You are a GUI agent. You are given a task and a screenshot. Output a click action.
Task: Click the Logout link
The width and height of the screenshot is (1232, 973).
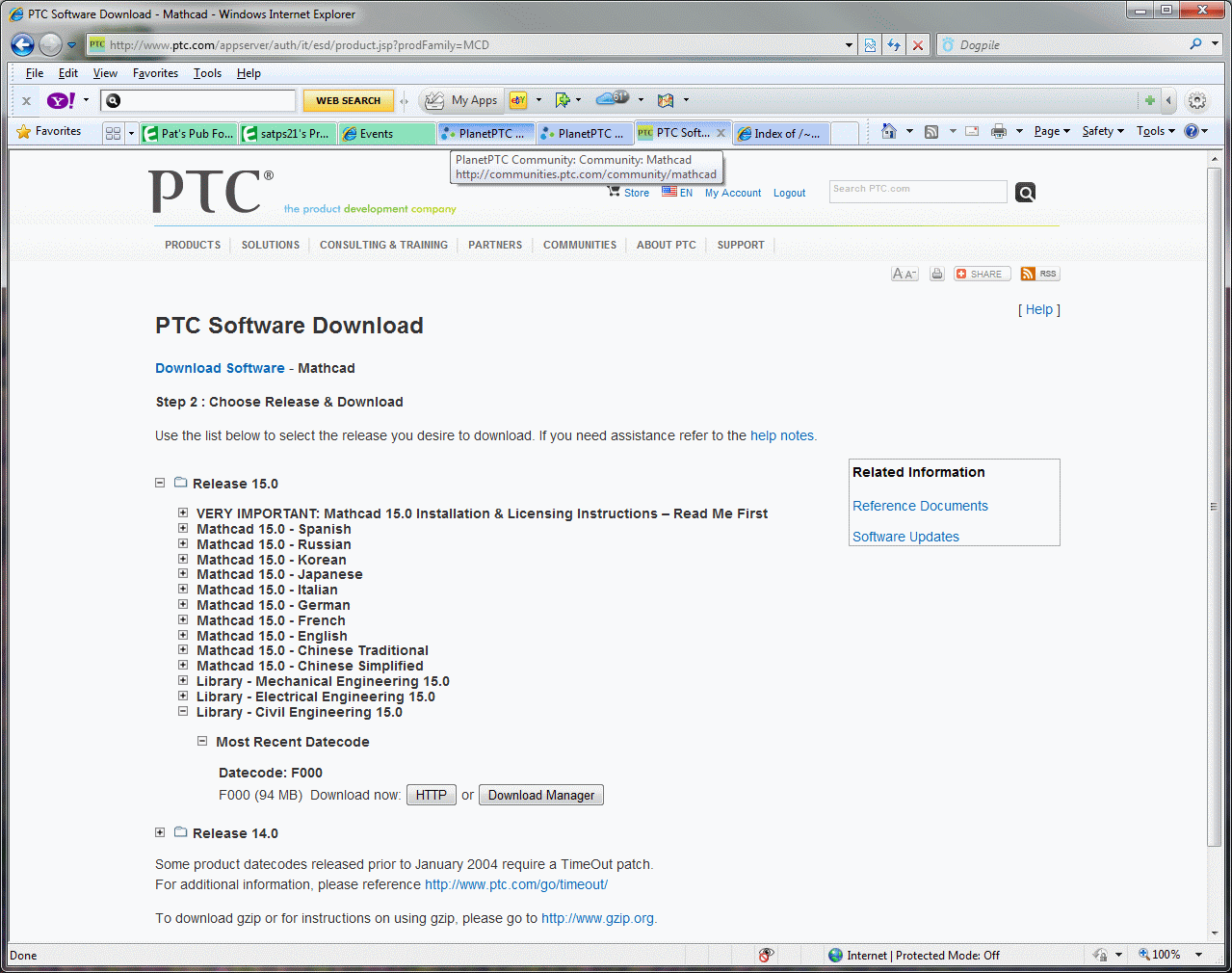tap(789, 193)
